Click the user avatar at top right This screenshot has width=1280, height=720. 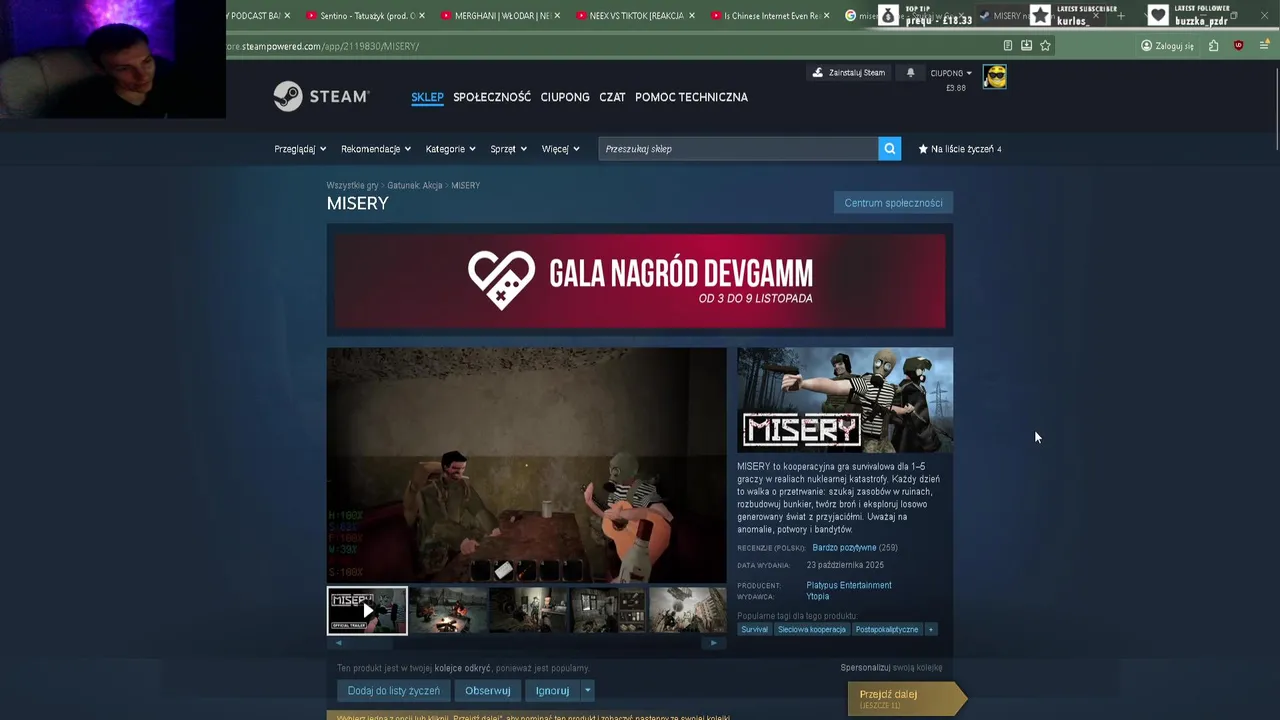tap(994, 77)
